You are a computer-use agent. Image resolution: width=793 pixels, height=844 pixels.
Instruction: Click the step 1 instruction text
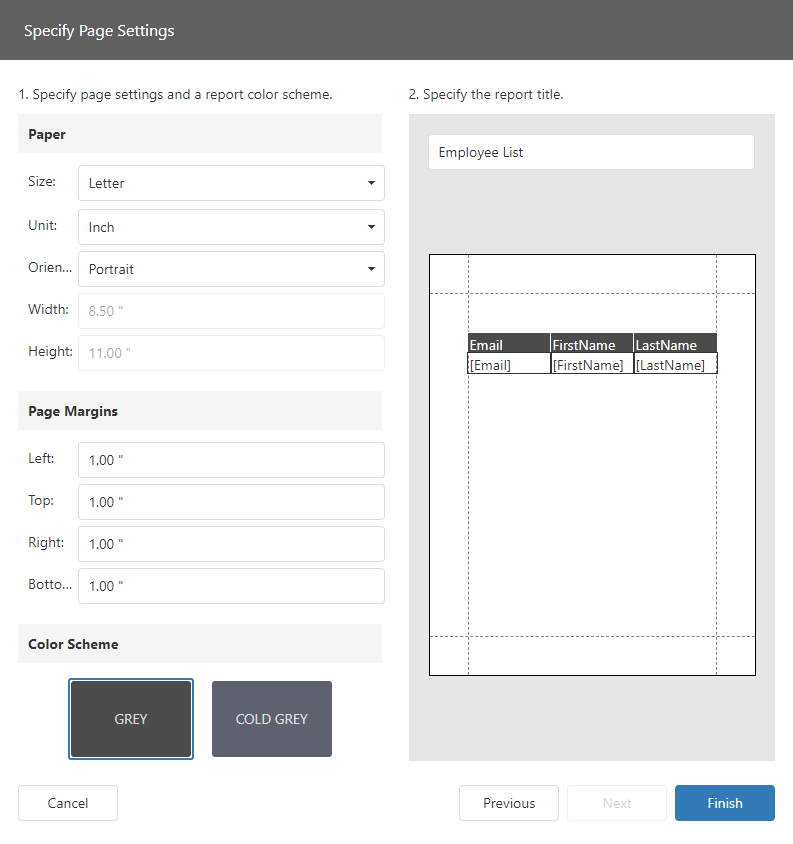point(176,95)
